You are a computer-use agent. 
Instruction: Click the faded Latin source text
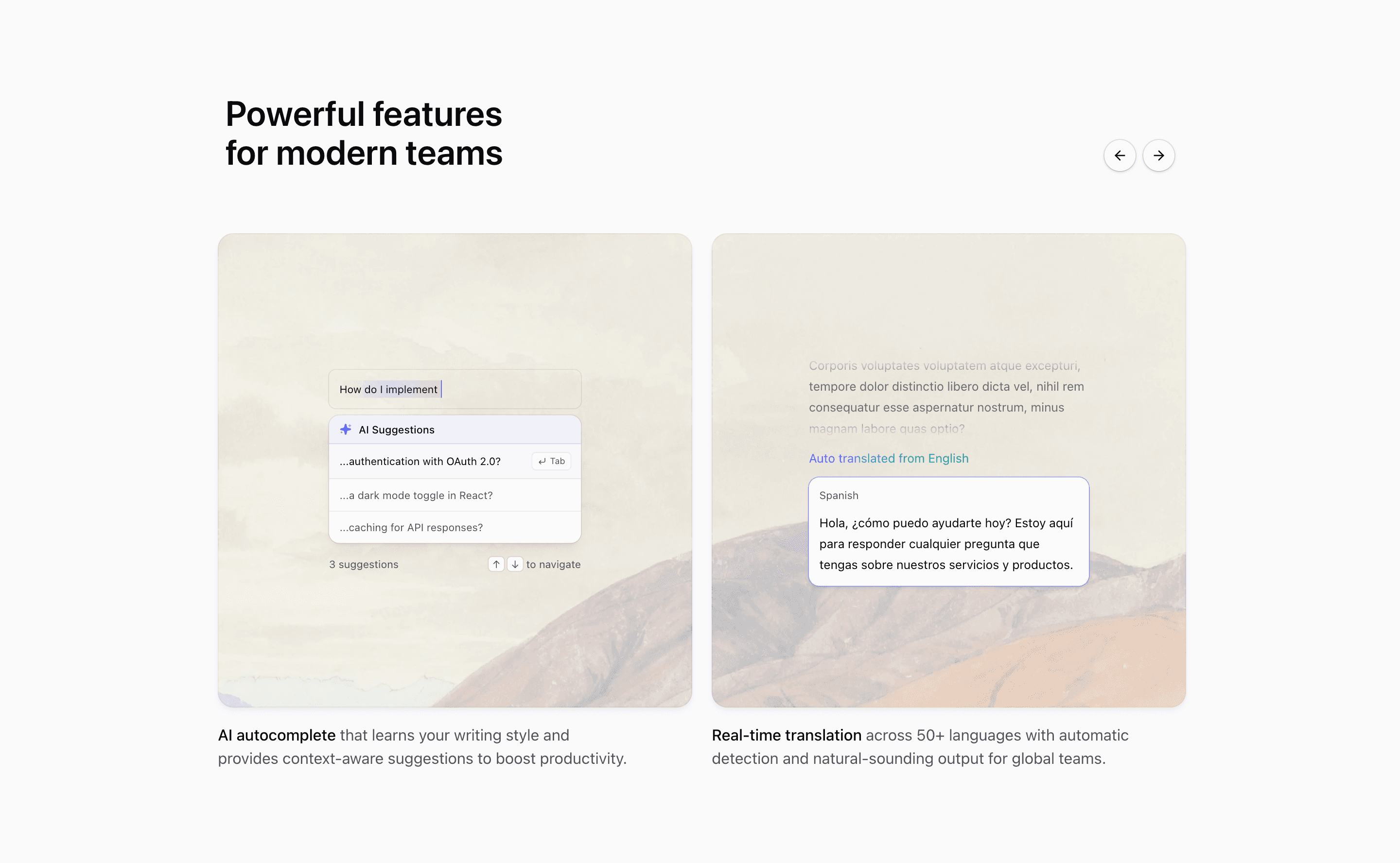click(946, 397)
